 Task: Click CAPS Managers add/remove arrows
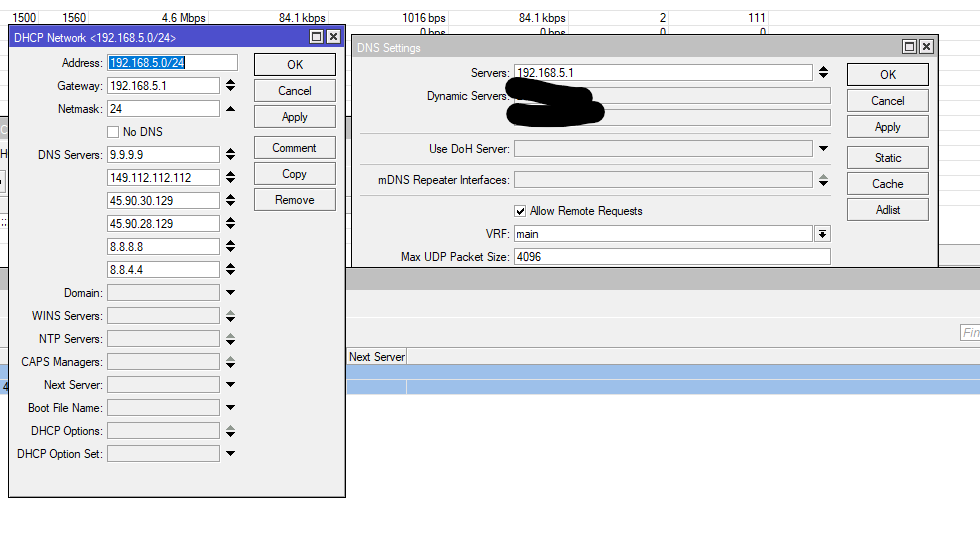point(231,362)
